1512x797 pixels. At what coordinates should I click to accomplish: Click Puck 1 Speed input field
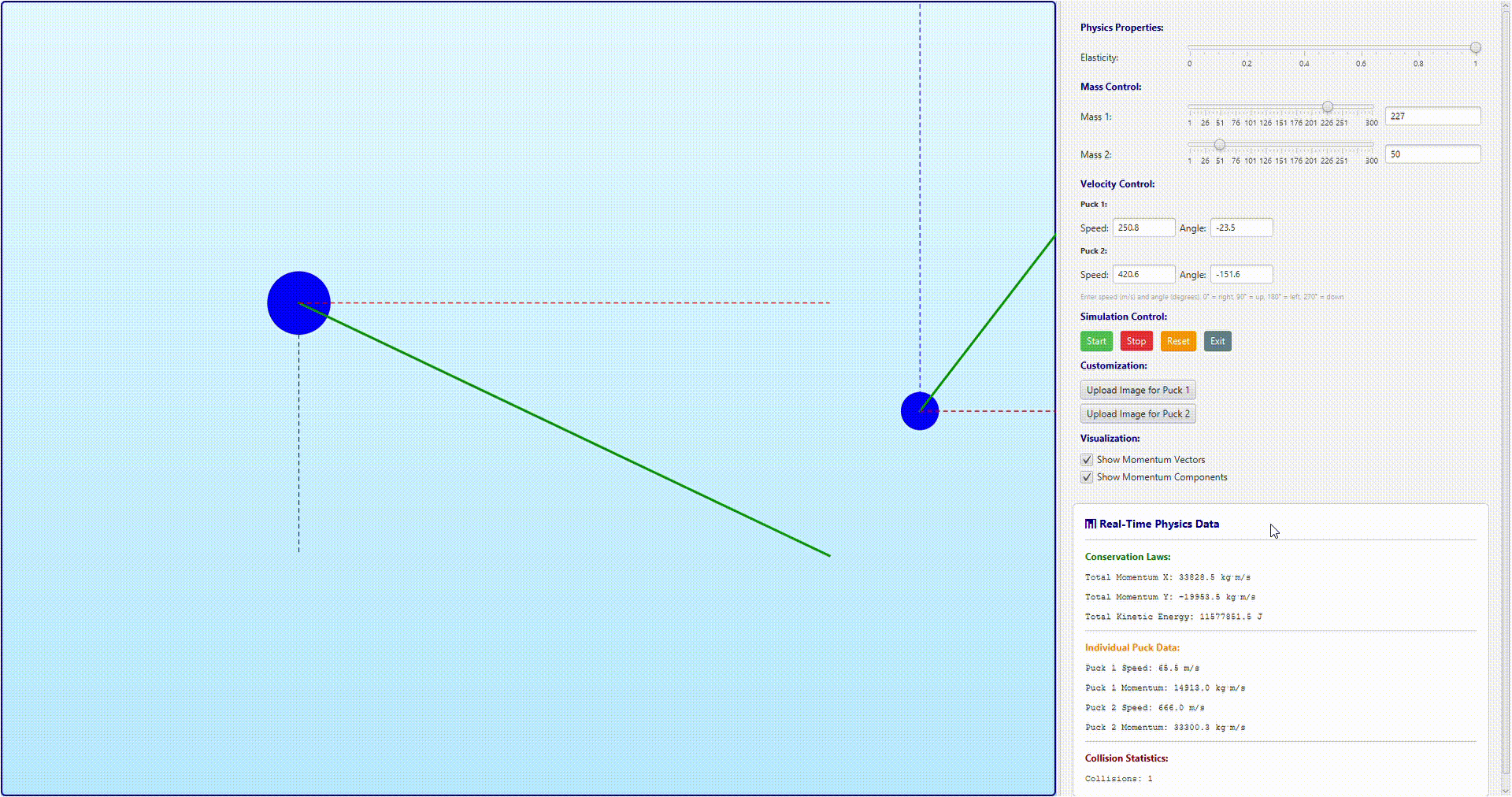(1143, 228)
